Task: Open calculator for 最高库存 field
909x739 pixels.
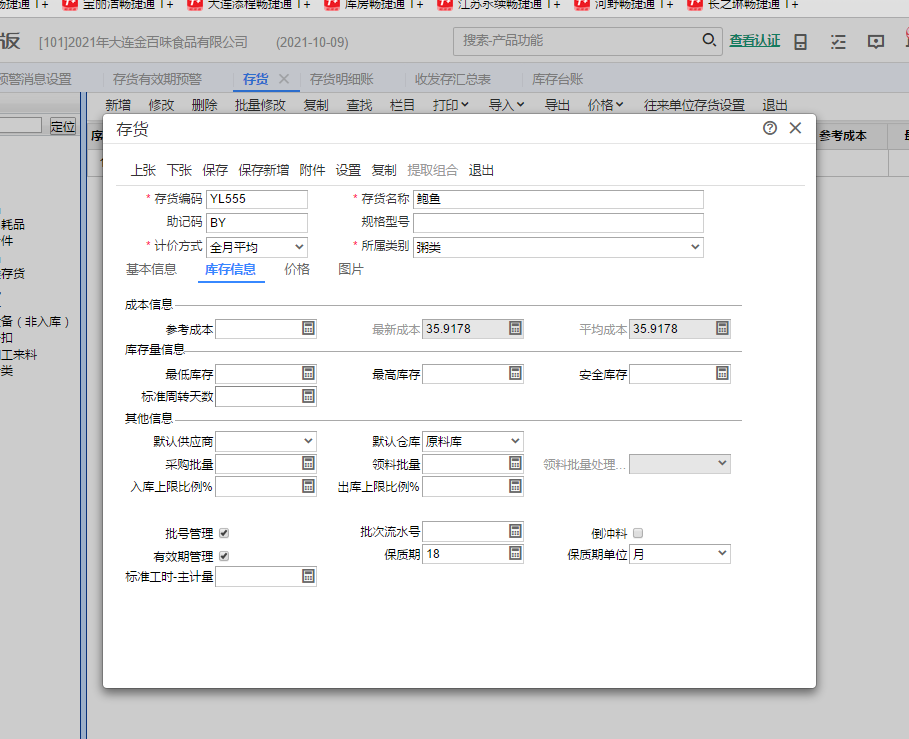Action: pos(515,373)
